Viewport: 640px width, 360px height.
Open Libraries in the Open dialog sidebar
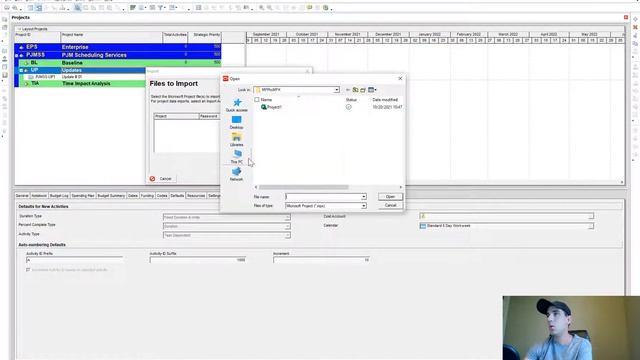coord(236,139)
